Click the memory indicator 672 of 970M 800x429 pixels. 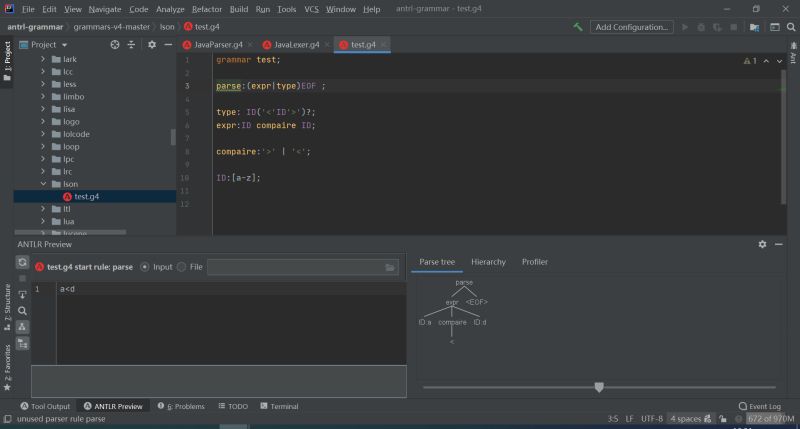(x=771, y=419)
